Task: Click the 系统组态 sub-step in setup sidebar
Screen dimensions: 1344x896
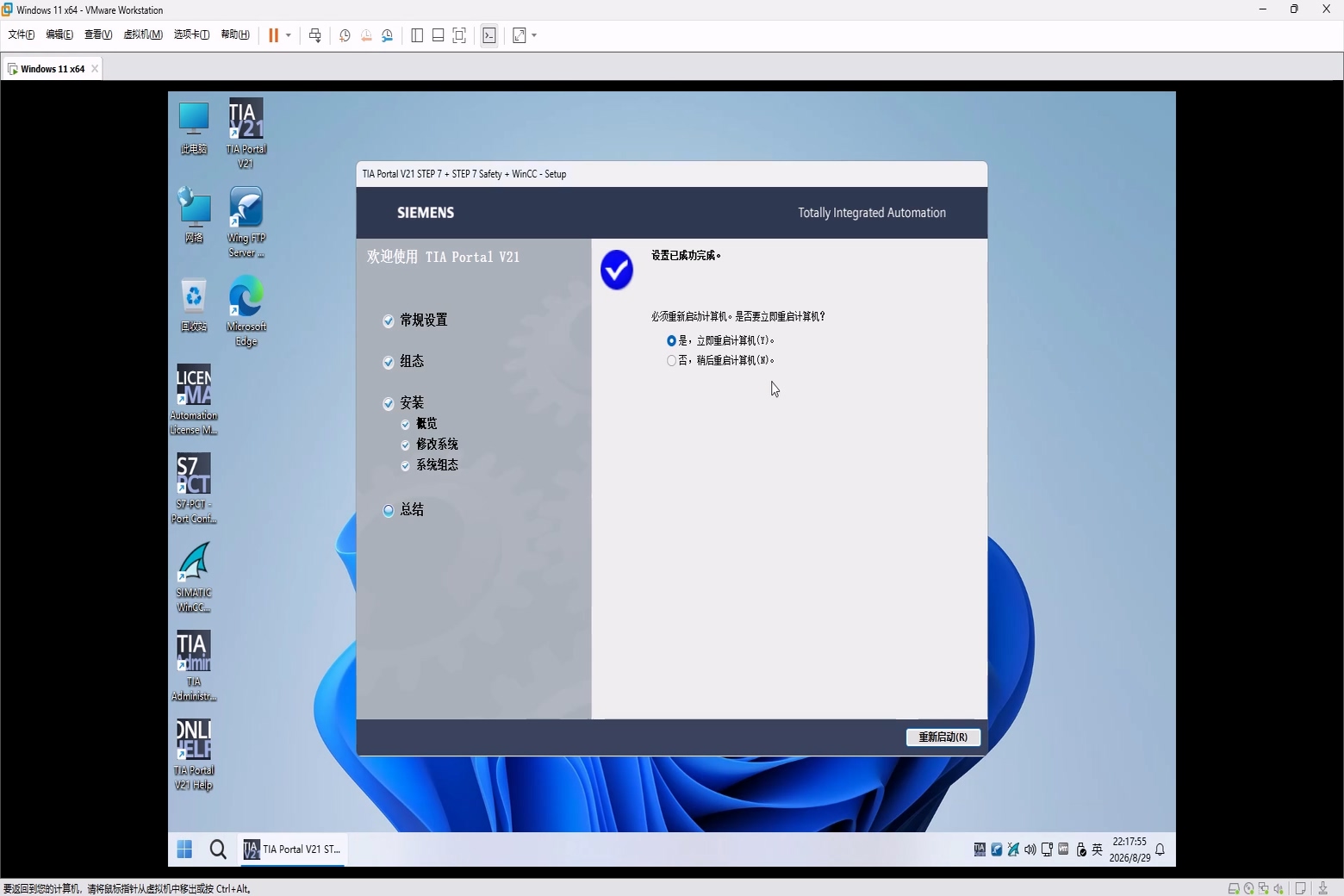Action: click(x=429, y=465)
